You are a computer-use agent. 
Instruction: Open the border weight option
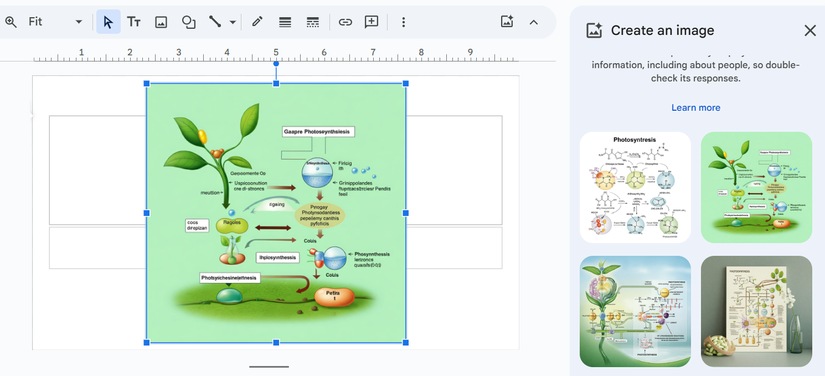(x=285, y=22)
